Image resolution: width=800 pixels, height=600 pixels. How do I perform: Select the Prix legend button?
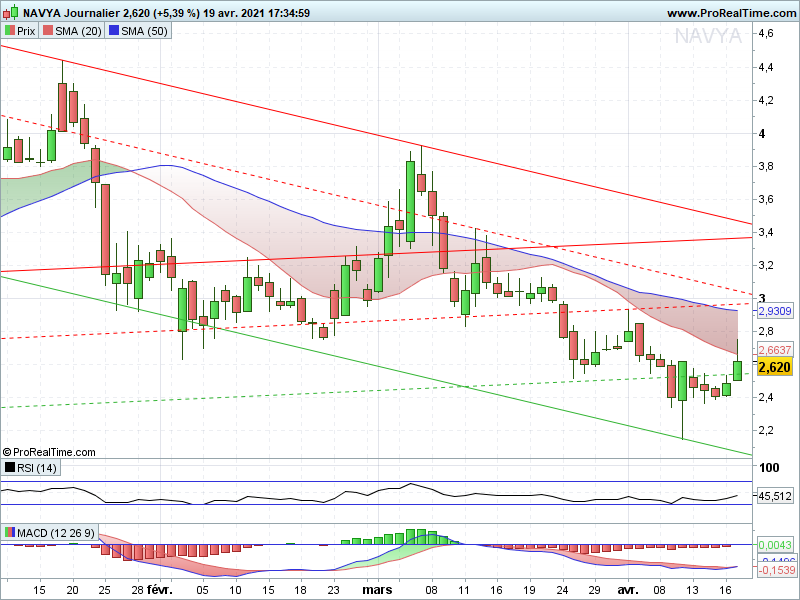20,31
